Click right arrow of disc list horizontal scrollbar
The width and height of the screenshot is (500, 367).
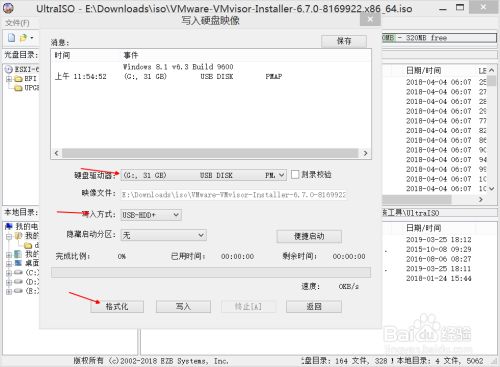click(x=480, y=199)
